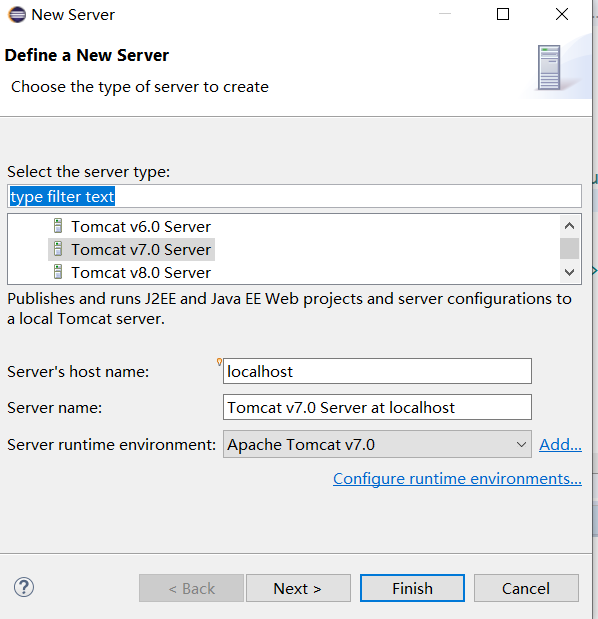Click the server list scrollbar thumb

point(569,249)
